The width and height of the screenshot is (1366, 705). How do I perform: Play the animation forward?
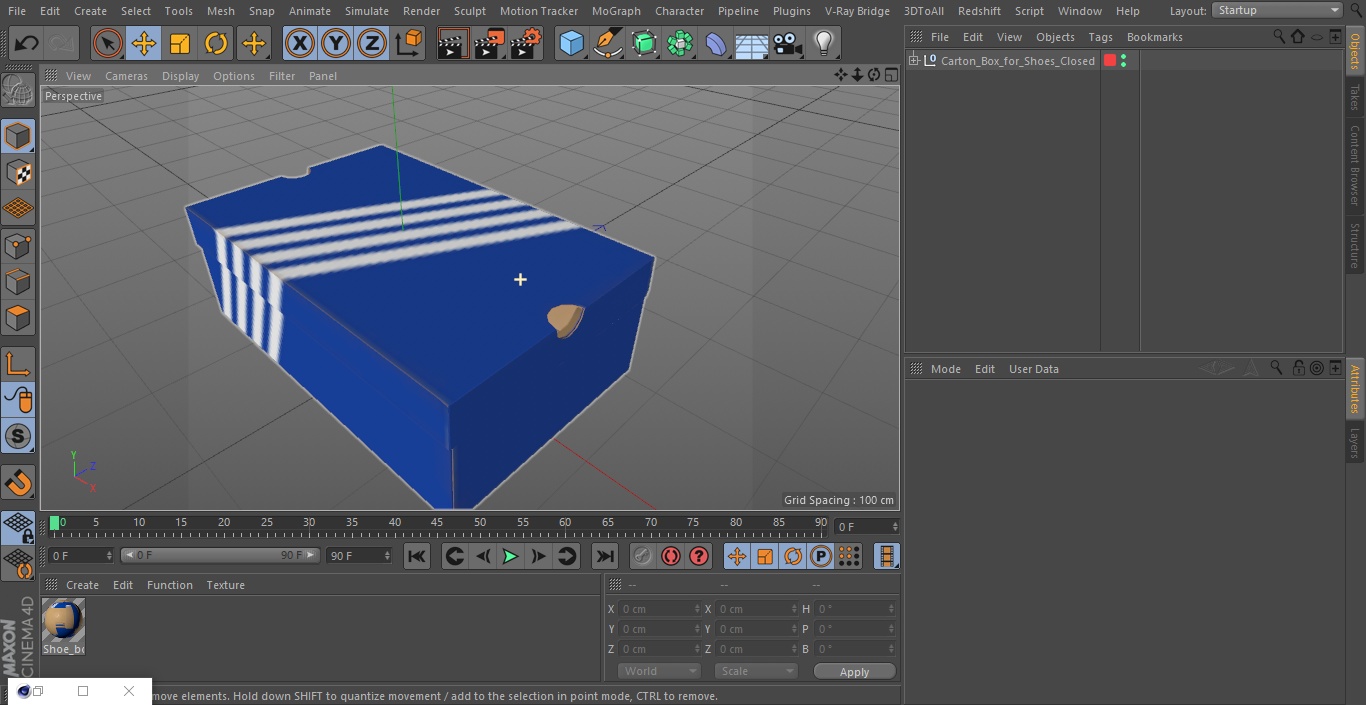(510, 556)
